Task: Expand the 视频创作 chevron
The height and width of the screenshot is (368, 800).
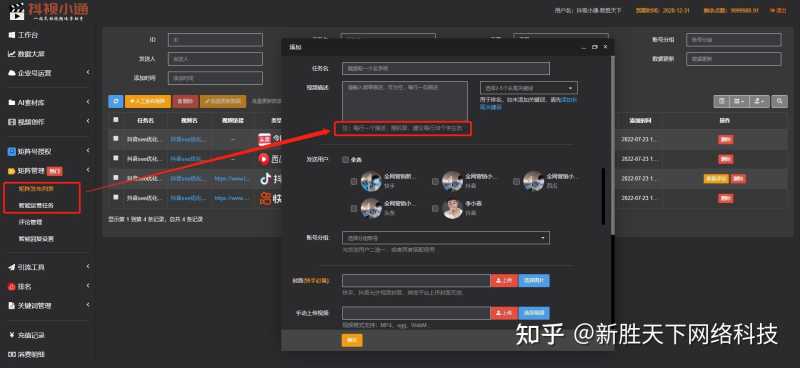Action: pos(88,121)
